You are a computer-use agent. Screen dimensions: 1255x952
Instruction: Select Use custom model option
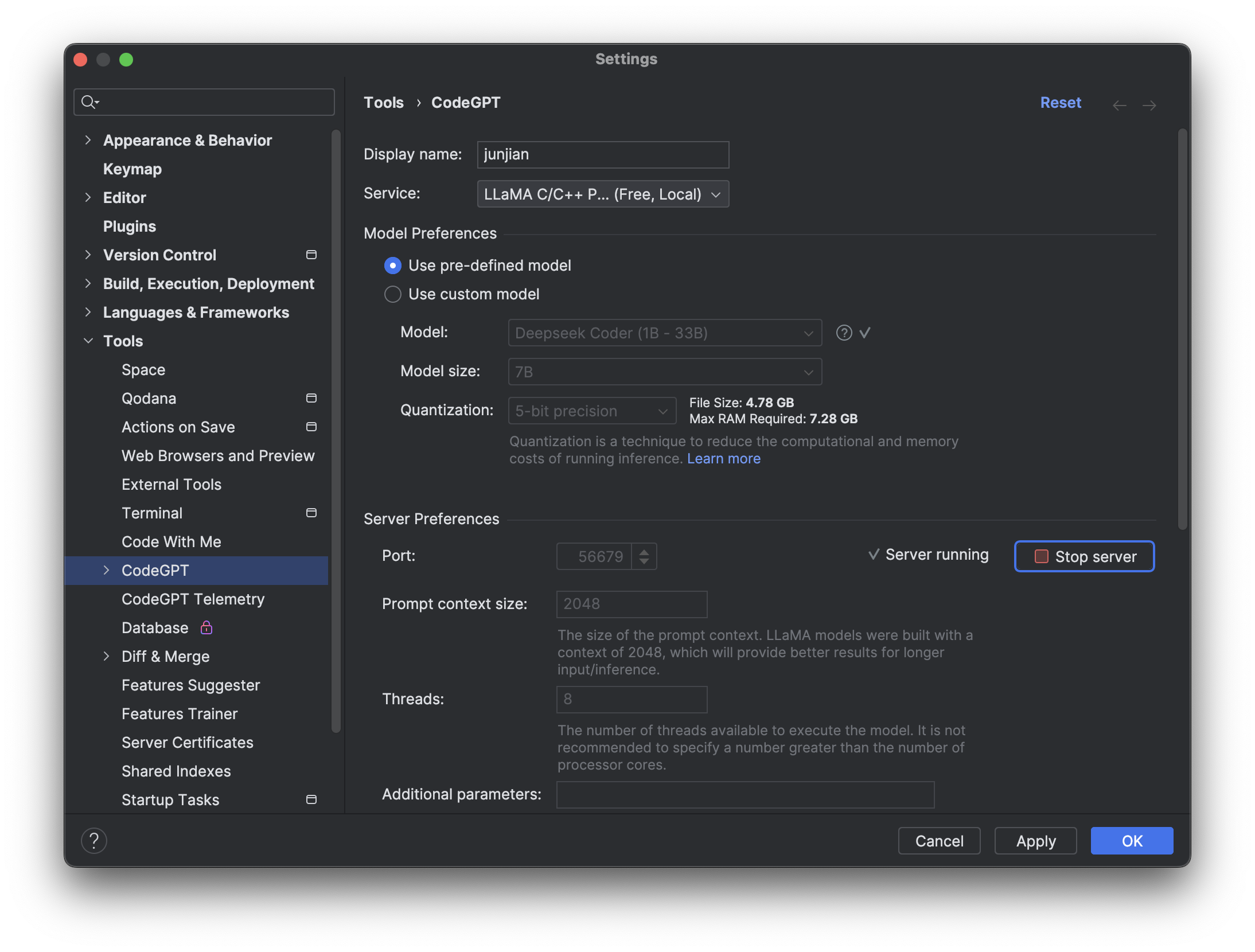pyautogui.click(x=392, y=294)
